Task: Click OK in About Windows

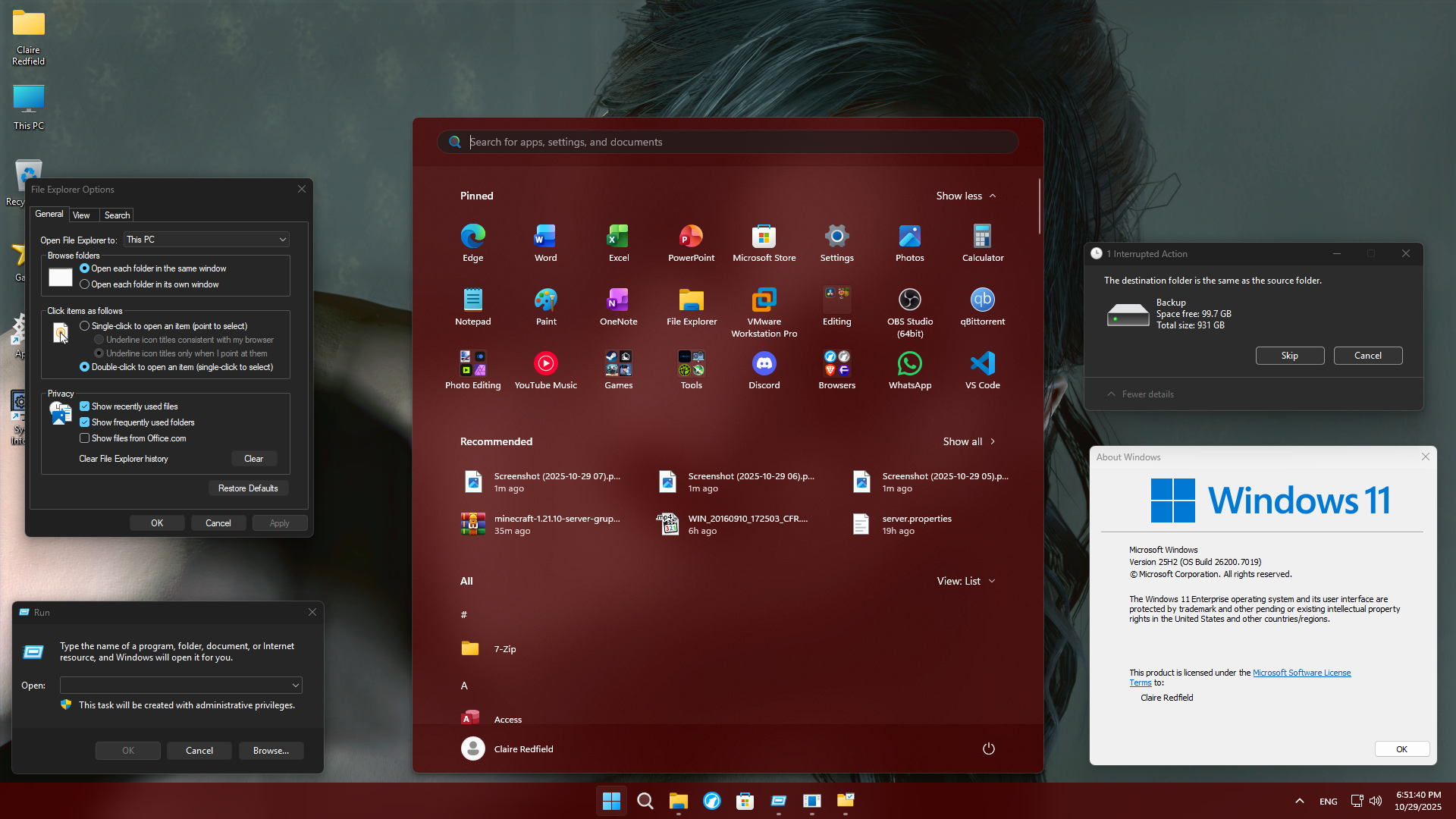Action: pyautogui.click(x=1401, y=749)
